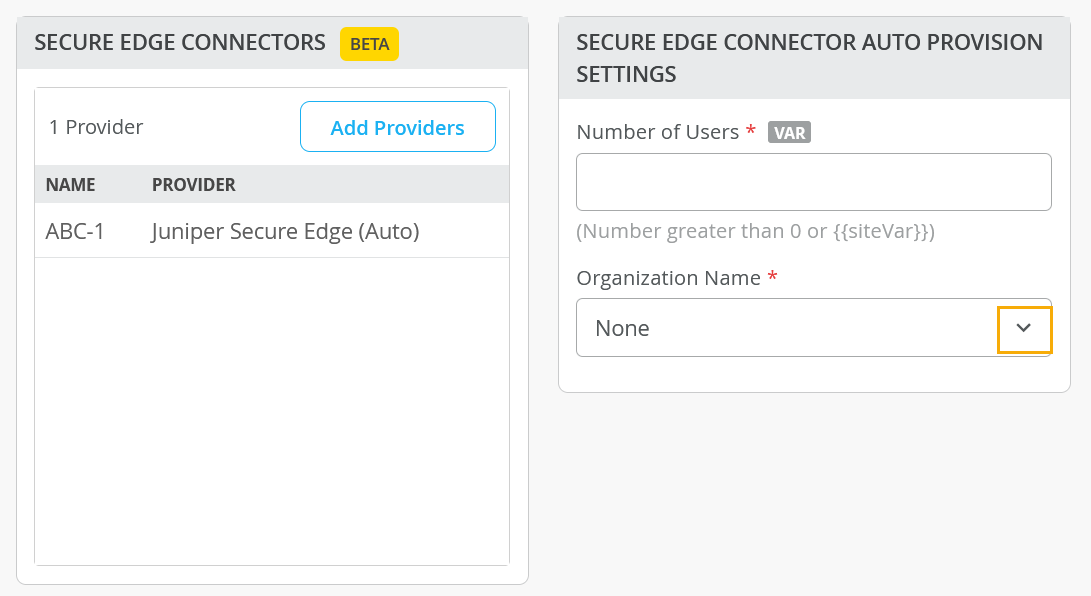Click the red asterisk beside Number of Users

[750, 132]
